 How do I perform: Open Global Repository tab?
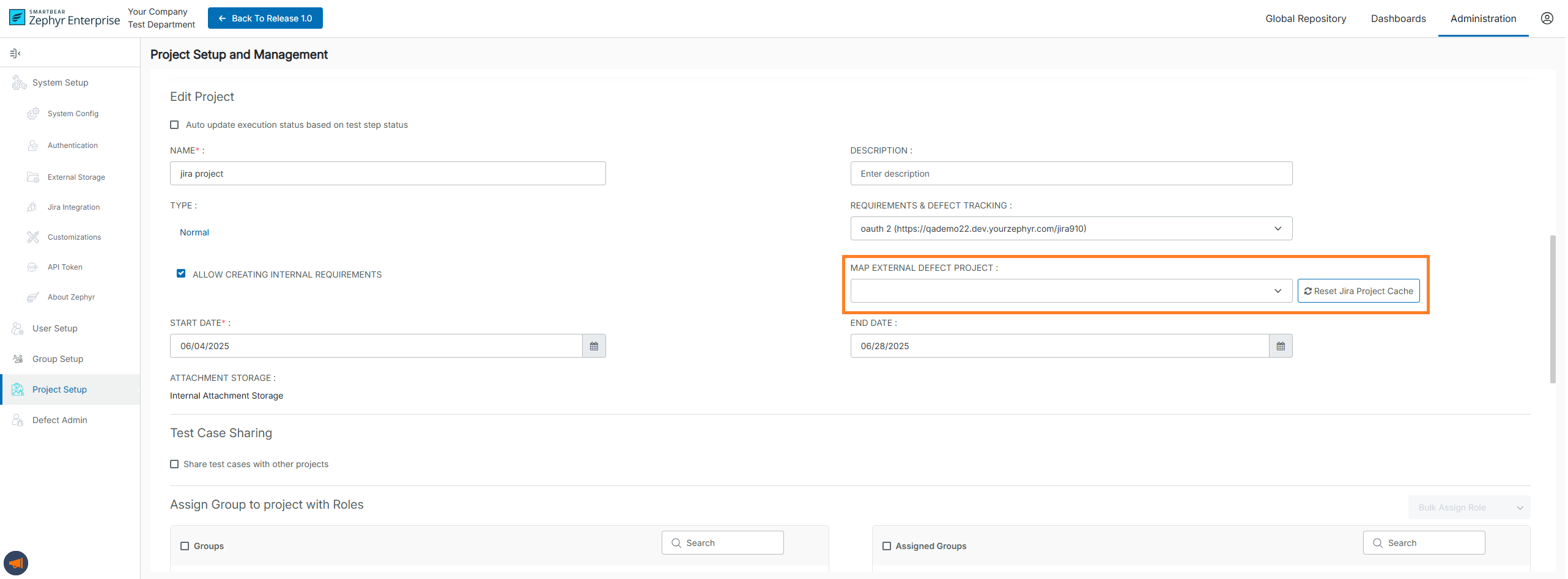(1305, 18)
